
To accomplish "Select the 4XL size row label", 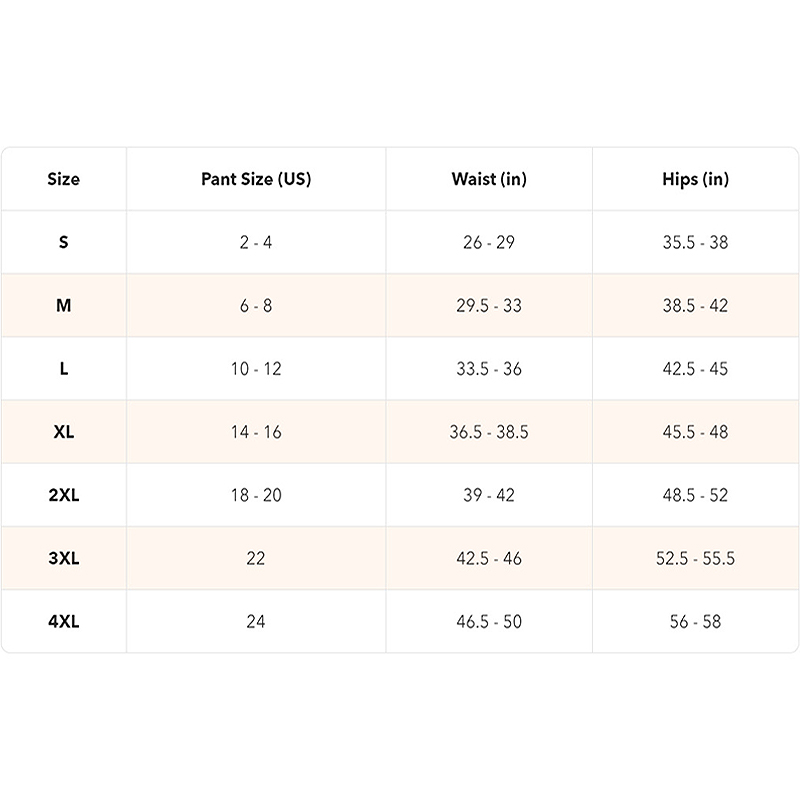I will 63,621.
